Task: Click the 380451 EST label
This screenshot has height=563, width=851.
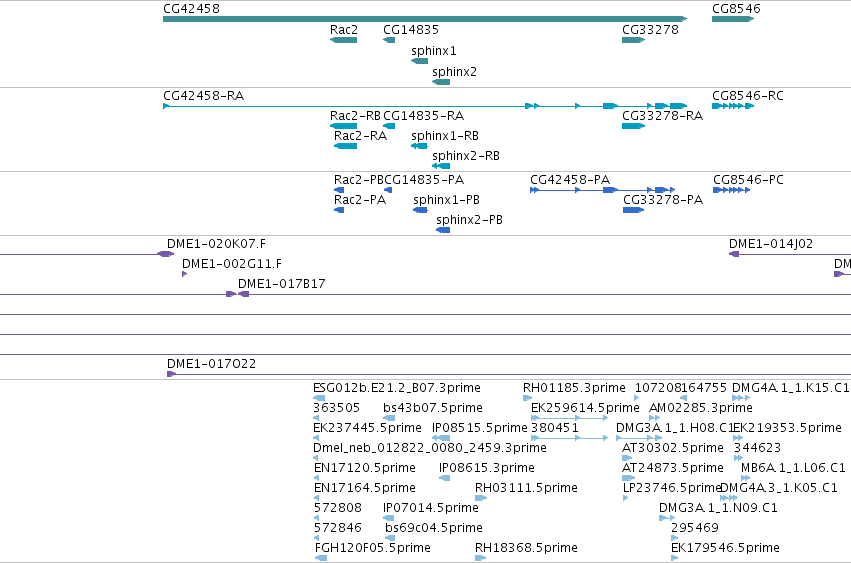Action: [x=555, y=428]
